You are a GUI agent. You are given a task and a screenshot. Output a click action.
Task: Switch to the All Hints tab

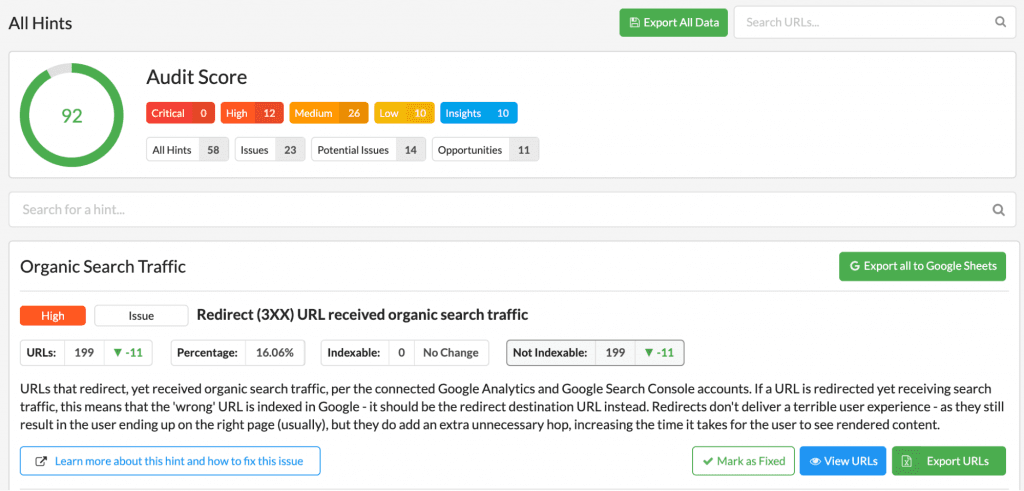point(187,150)
